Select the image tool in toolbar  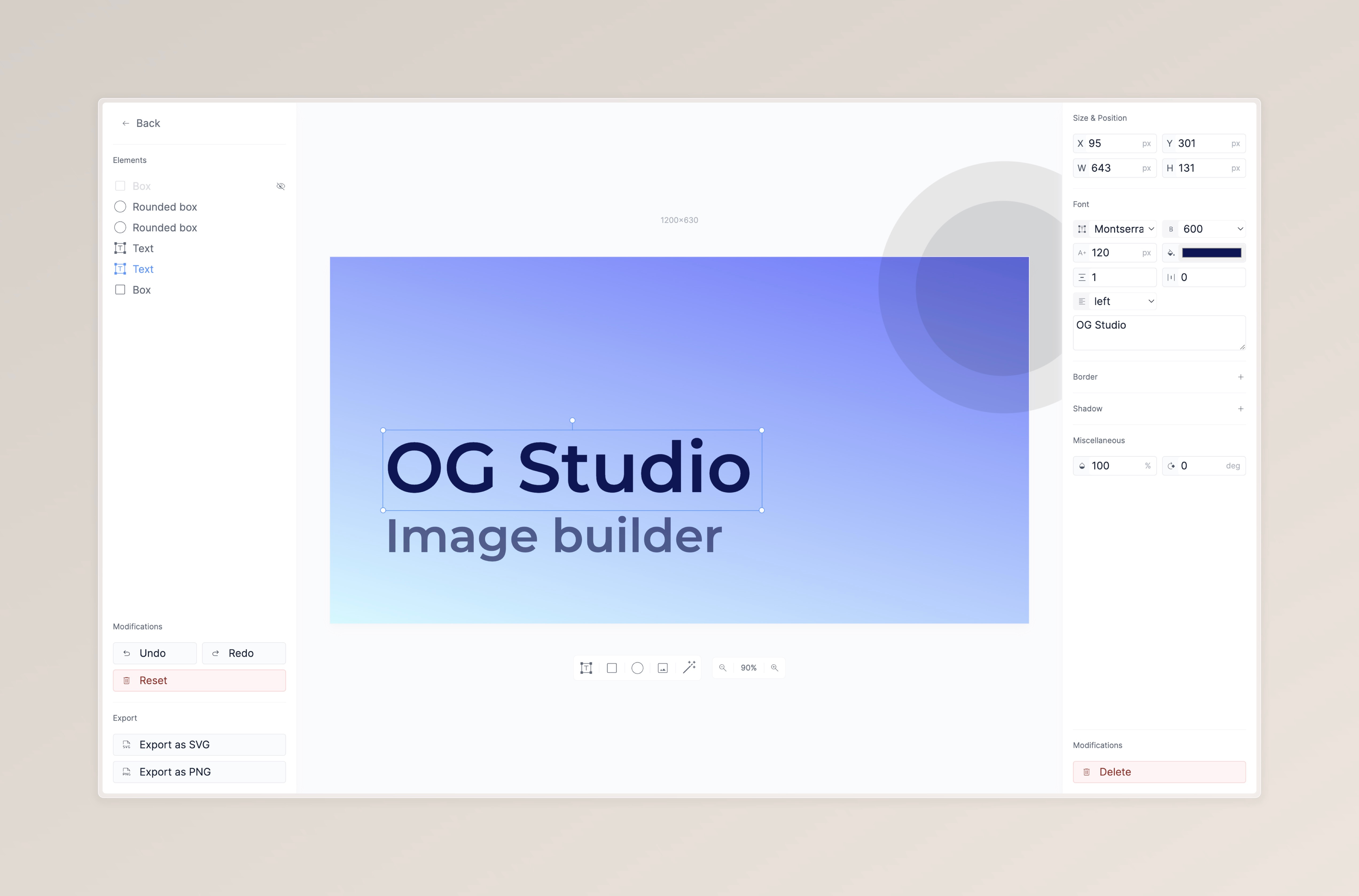point(663,668)
